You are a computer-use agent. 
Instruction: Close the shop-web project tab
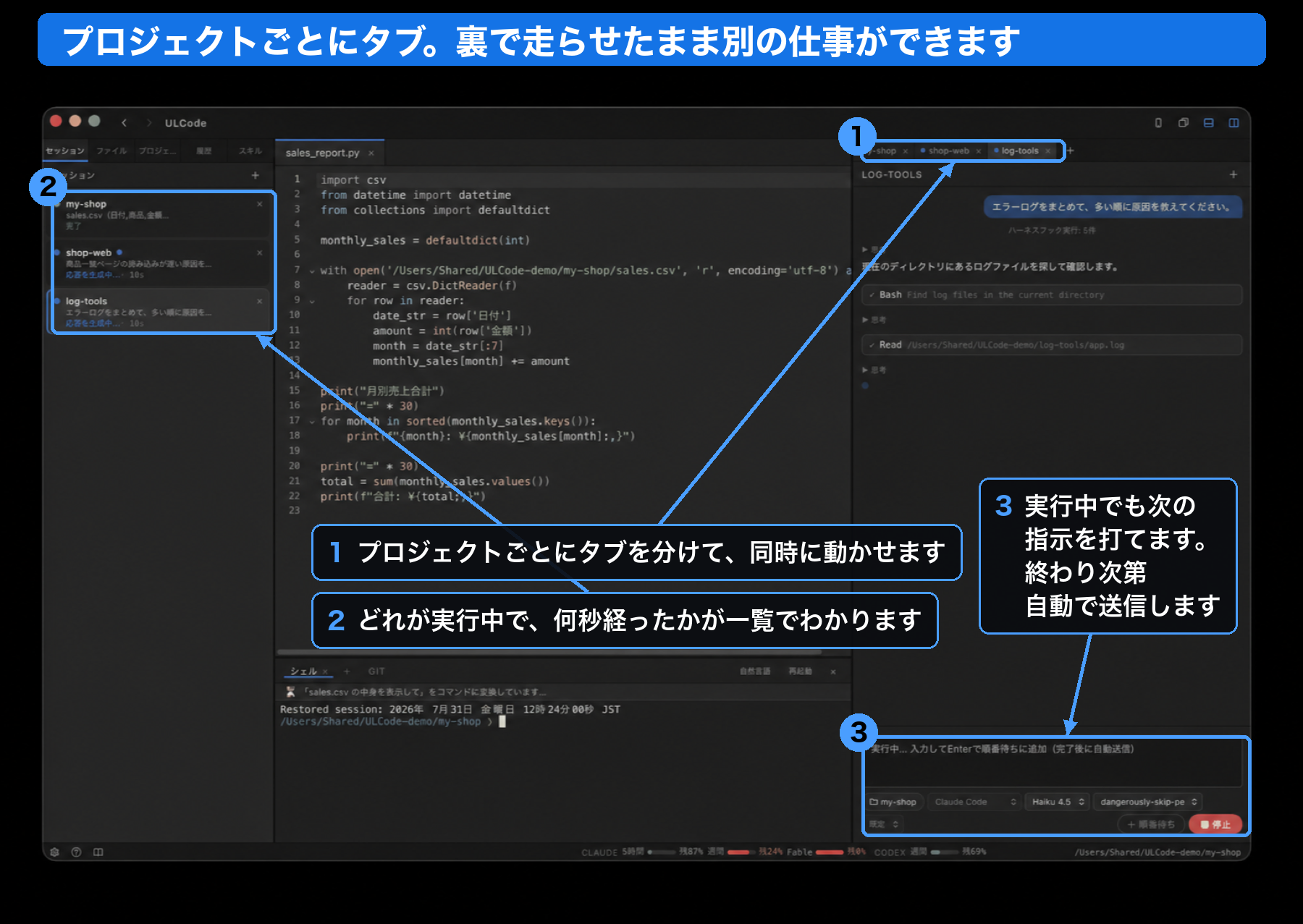point(978,151)
